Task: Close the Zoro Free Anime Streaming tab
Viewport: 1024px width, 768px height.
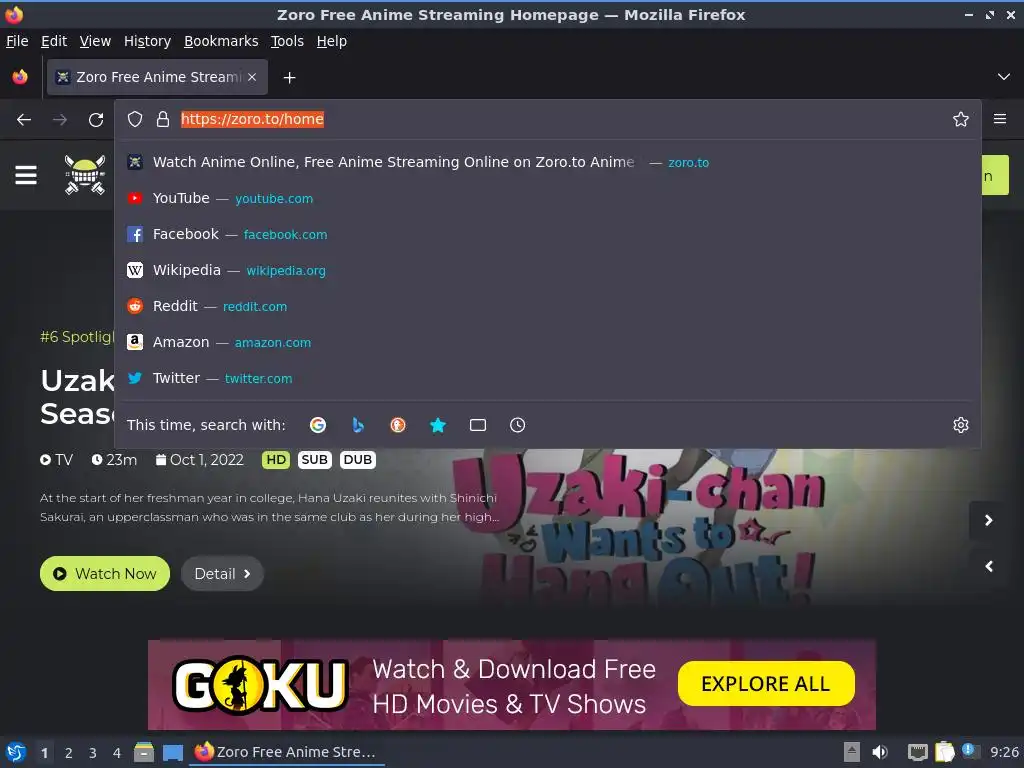Action: point(252,77)
